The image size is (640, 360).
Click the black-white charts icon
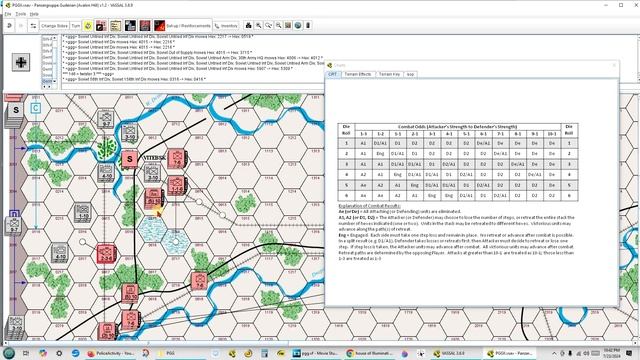130,26
